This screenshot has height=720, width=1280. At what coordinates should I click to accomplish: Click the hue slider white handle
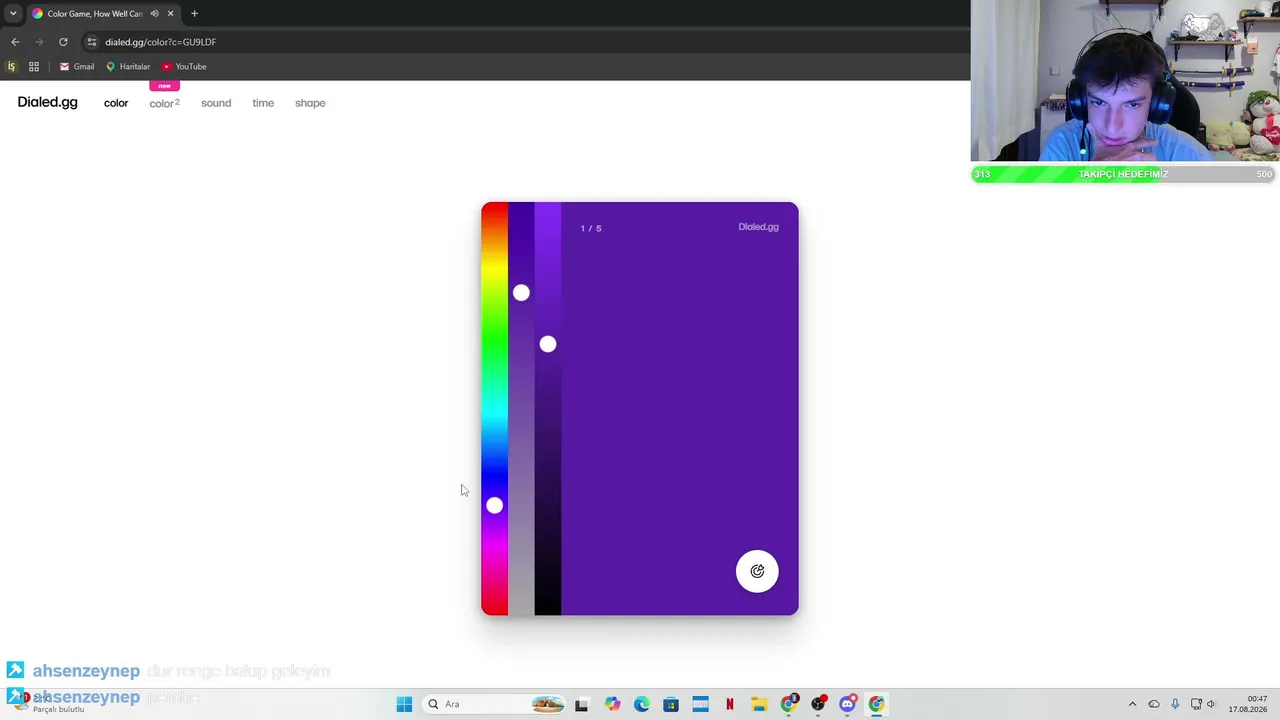point(494,505)
